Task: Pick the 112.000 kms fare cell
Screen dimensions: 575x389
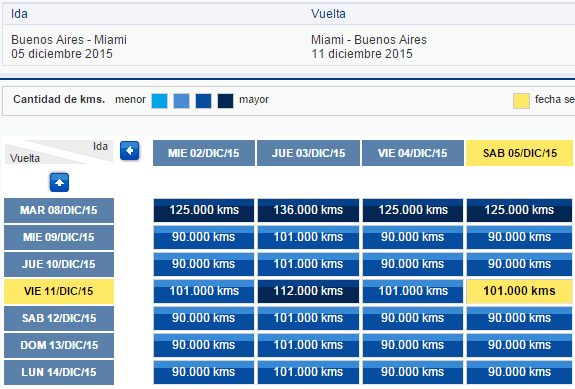Action: point(308,291)
